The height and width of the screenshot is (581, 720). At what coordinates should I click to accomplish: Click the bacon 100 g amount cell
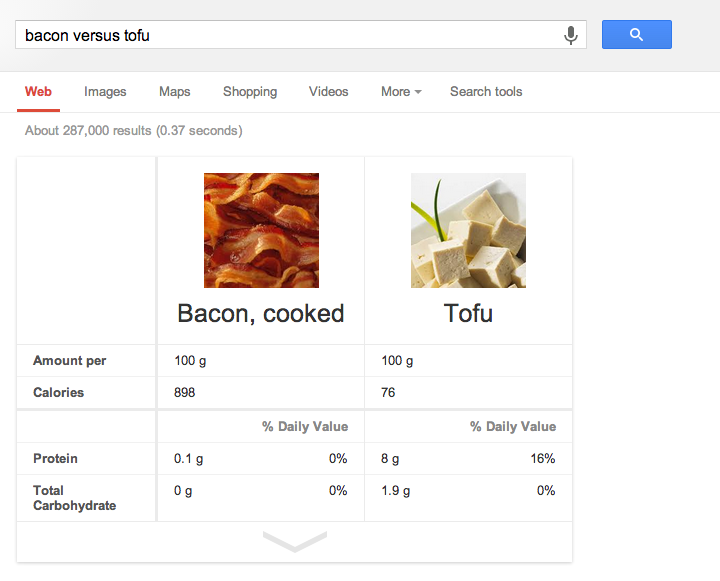191,361
